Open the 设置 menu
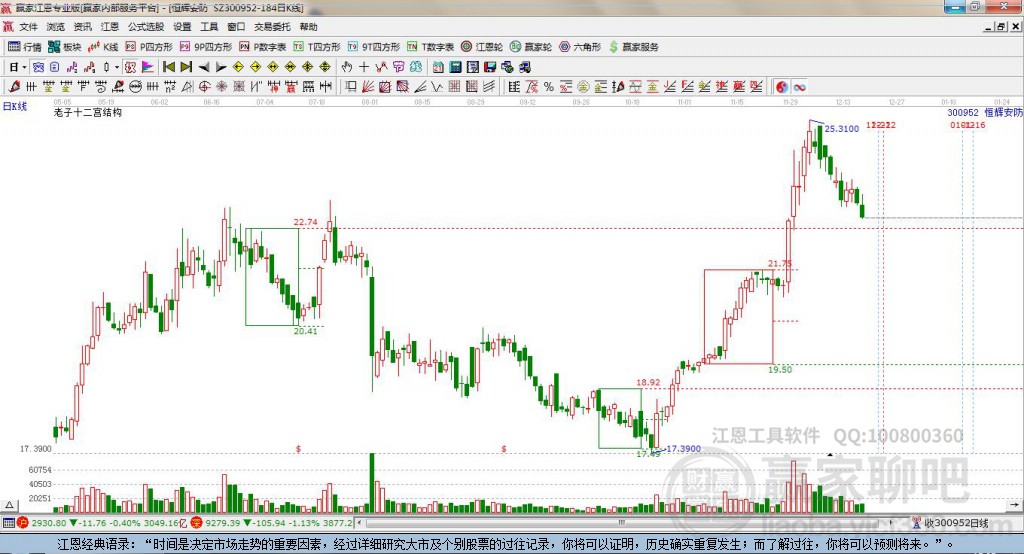 pyautogui.click(x=182, y=27)
